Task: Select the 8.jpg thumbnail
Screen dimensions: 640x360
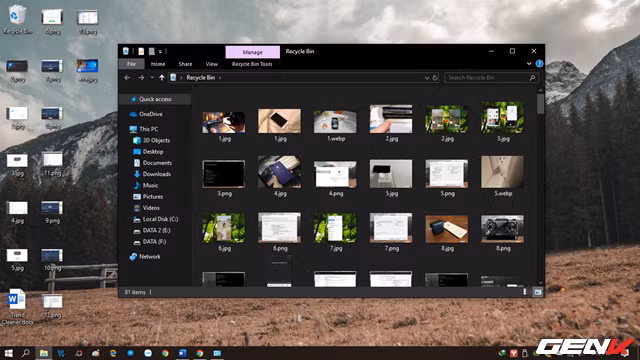Action: (447, 233)
